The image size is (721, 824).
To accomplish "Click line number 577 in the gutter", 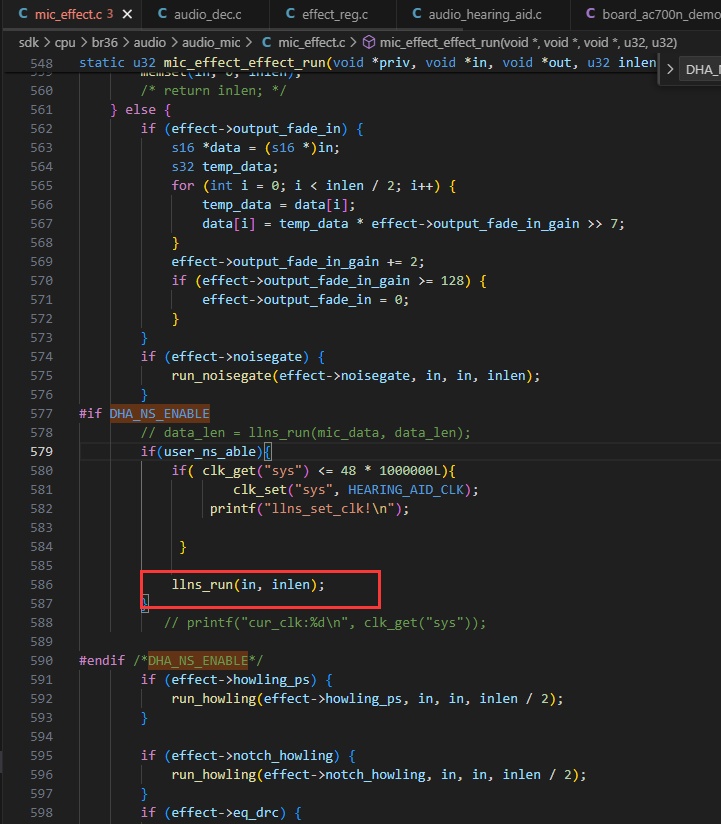I will 42,414.
